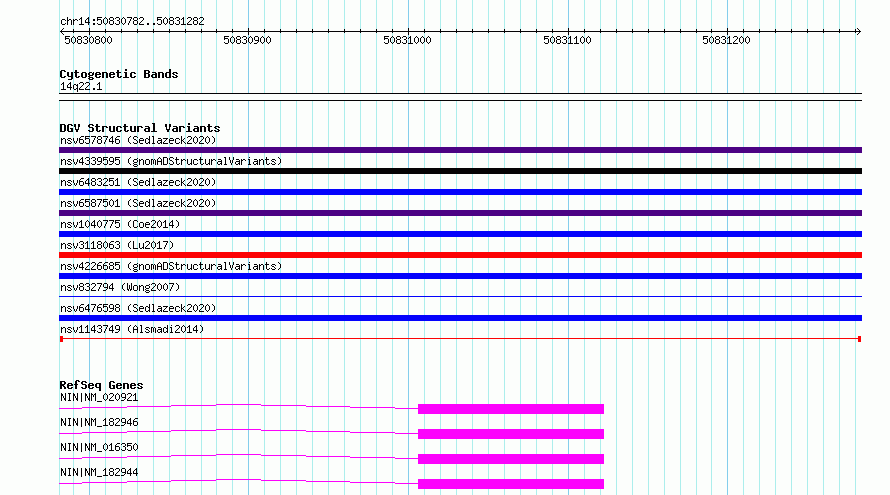Select the blue bar for nsv6476598
The width and height of the screenshot is (890, 495).
click(460, 318)
